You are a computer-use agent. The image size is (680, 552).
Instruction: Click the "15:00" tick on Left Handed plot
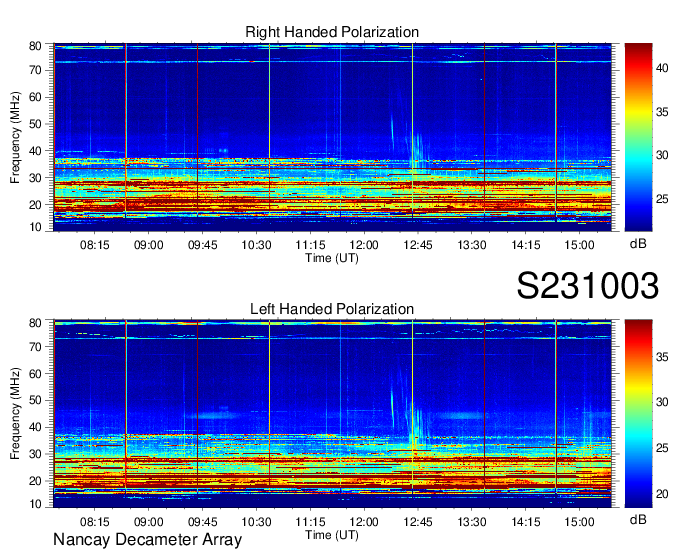point(579,522)
